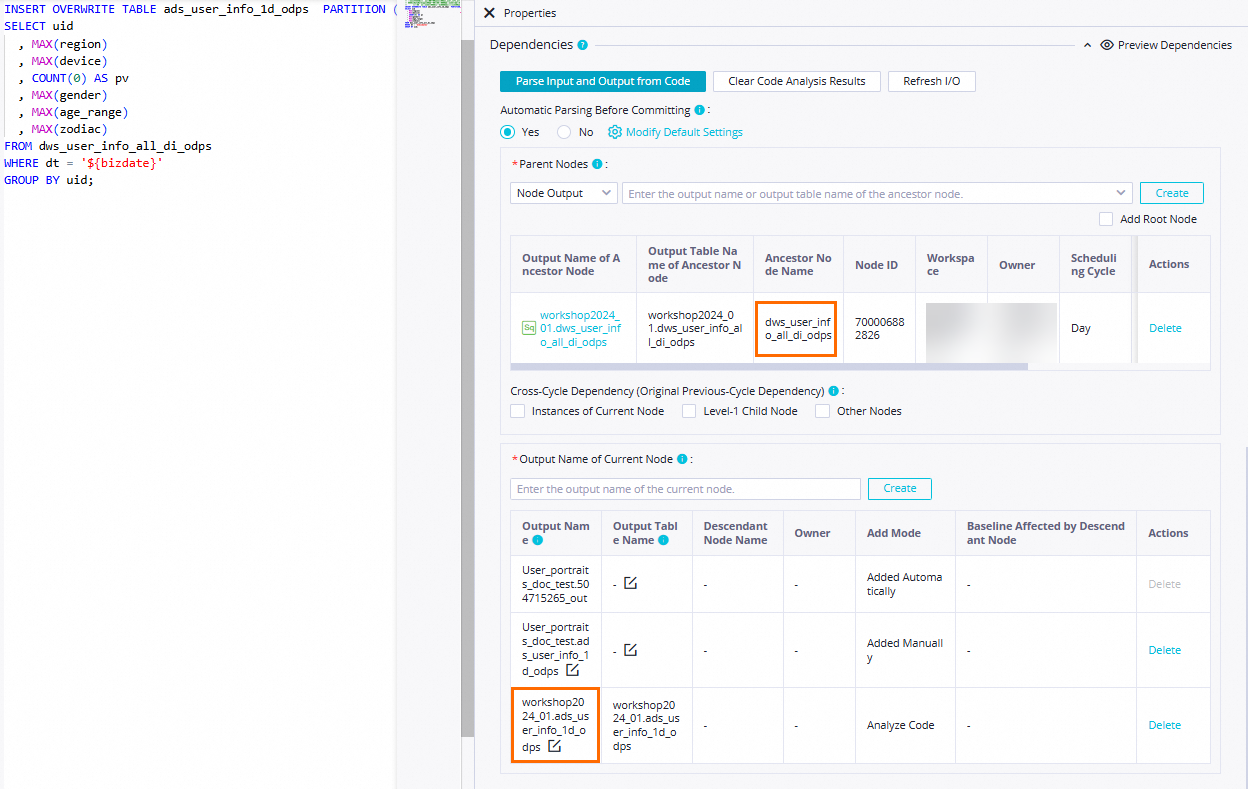Expand the ancestor node search dropdown arrow

[x=1121, y=193]
